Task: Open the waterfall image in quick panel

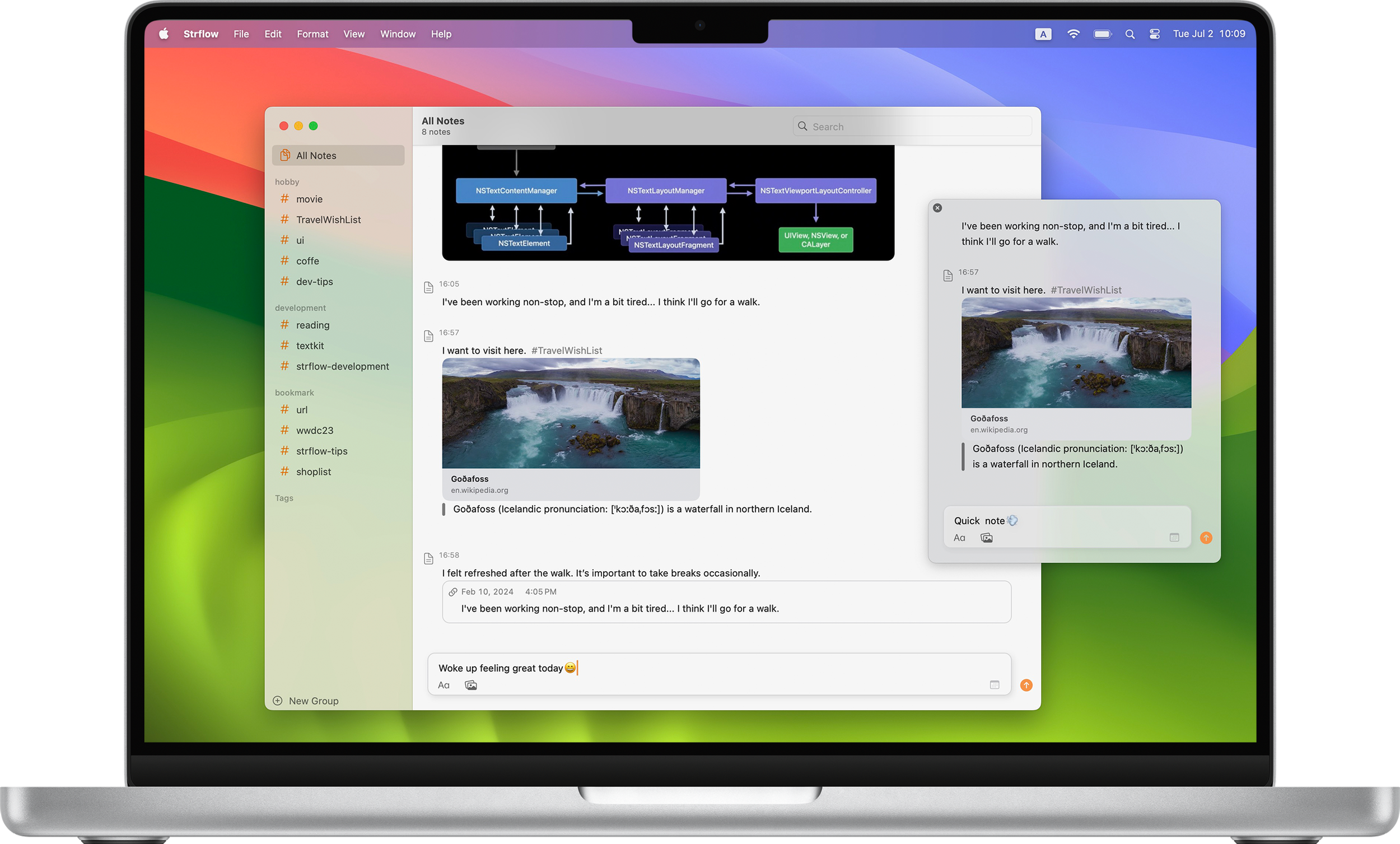Action: tap(1076, 353)
